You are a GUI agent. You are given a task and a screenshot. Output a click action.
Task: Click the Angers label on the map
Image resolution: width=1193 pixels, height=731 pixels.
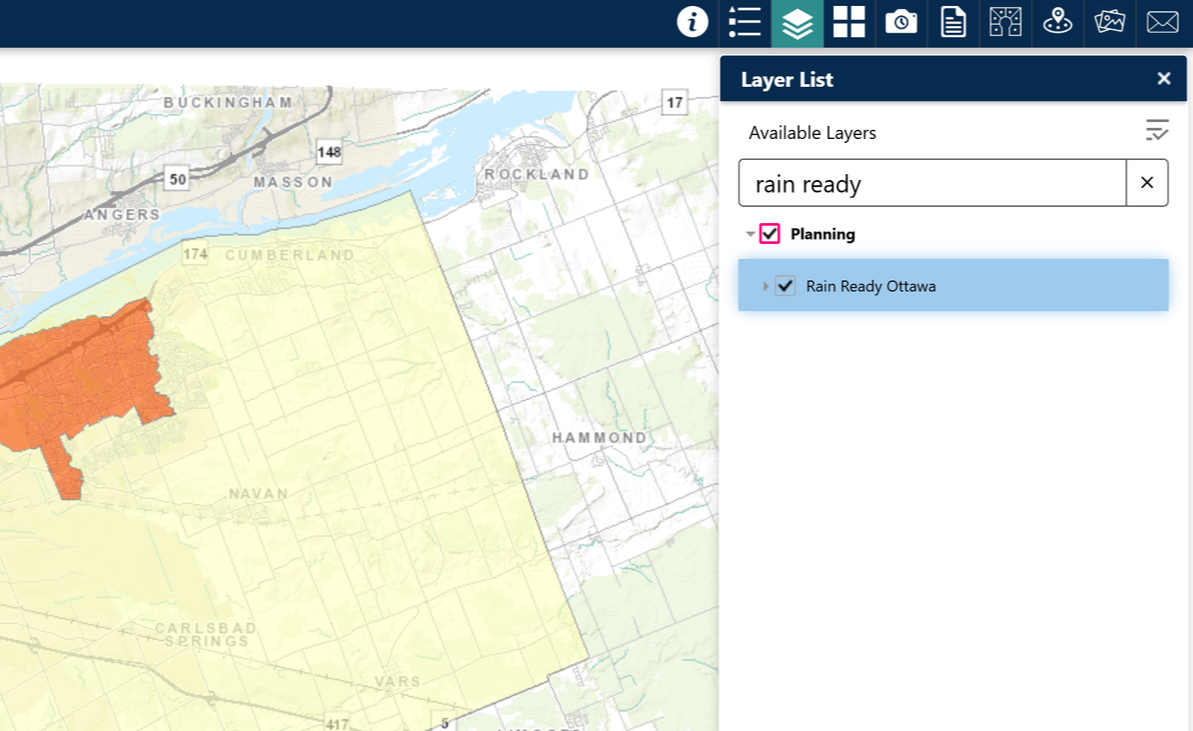(122, 215)
